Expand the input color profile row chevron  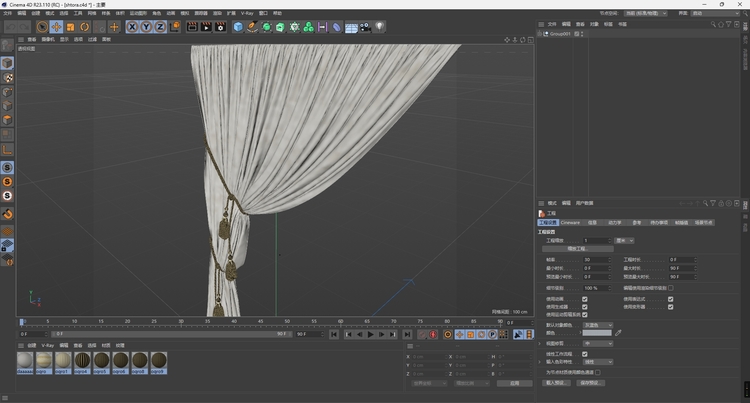click(540, 362)
